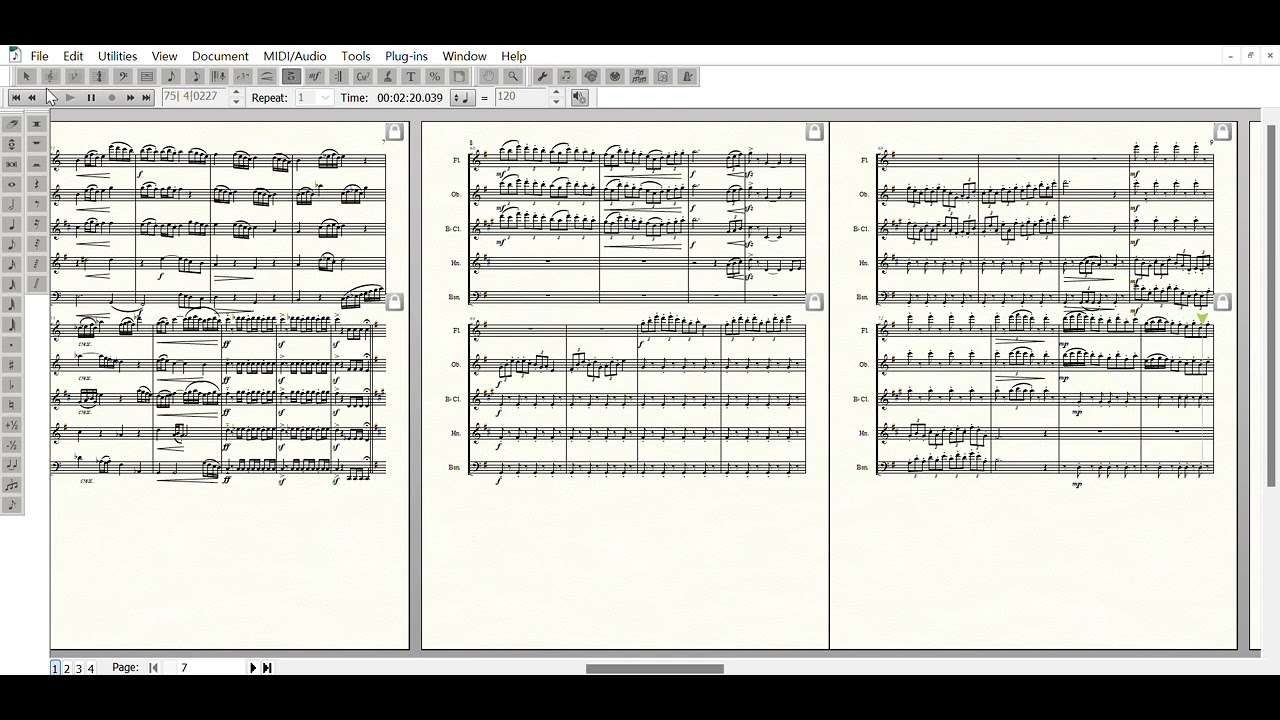Open the MIDI/Audio menu
Viewport: 1280px width, 720px height.
click(x=295, y=56)
